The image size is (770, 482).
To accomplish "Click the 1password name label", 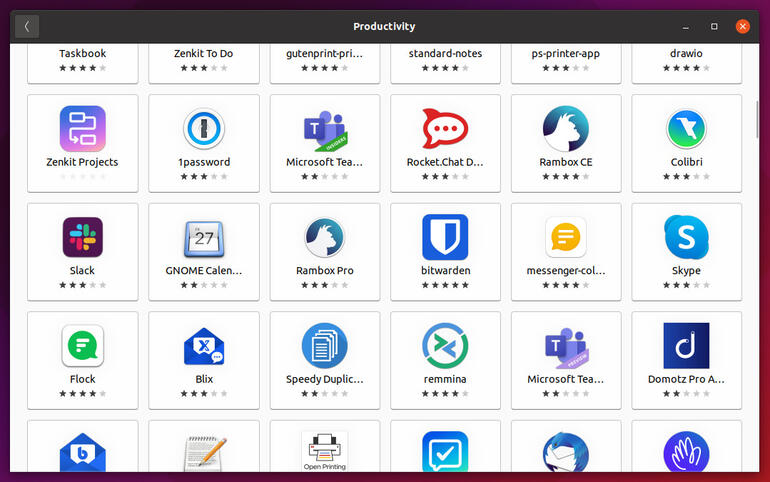I will 204,162.
